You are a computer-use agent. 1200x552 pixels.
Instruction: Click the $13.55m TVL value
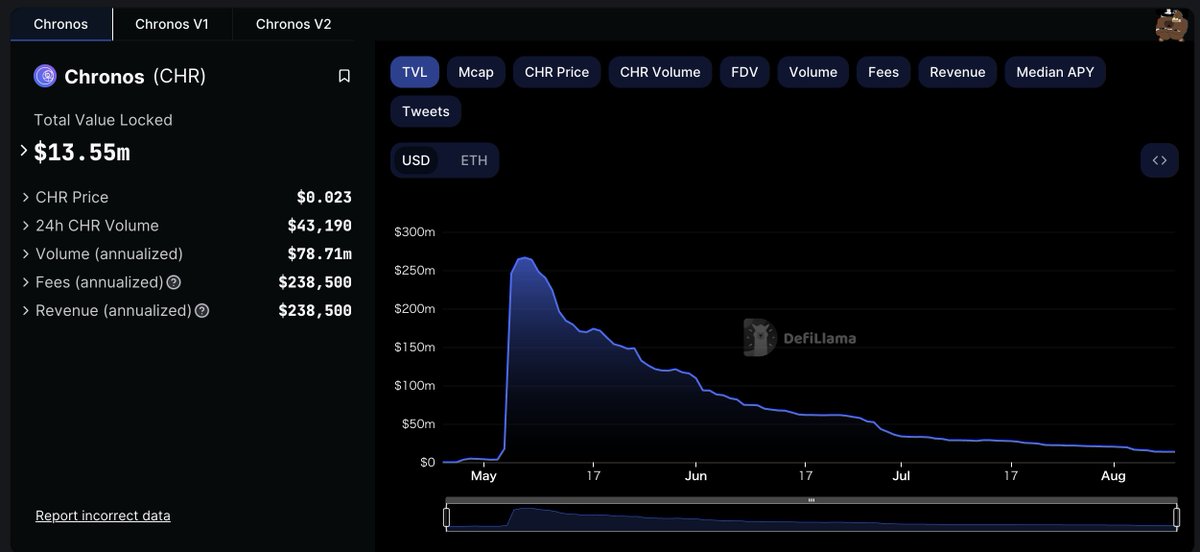click(82, 152)
